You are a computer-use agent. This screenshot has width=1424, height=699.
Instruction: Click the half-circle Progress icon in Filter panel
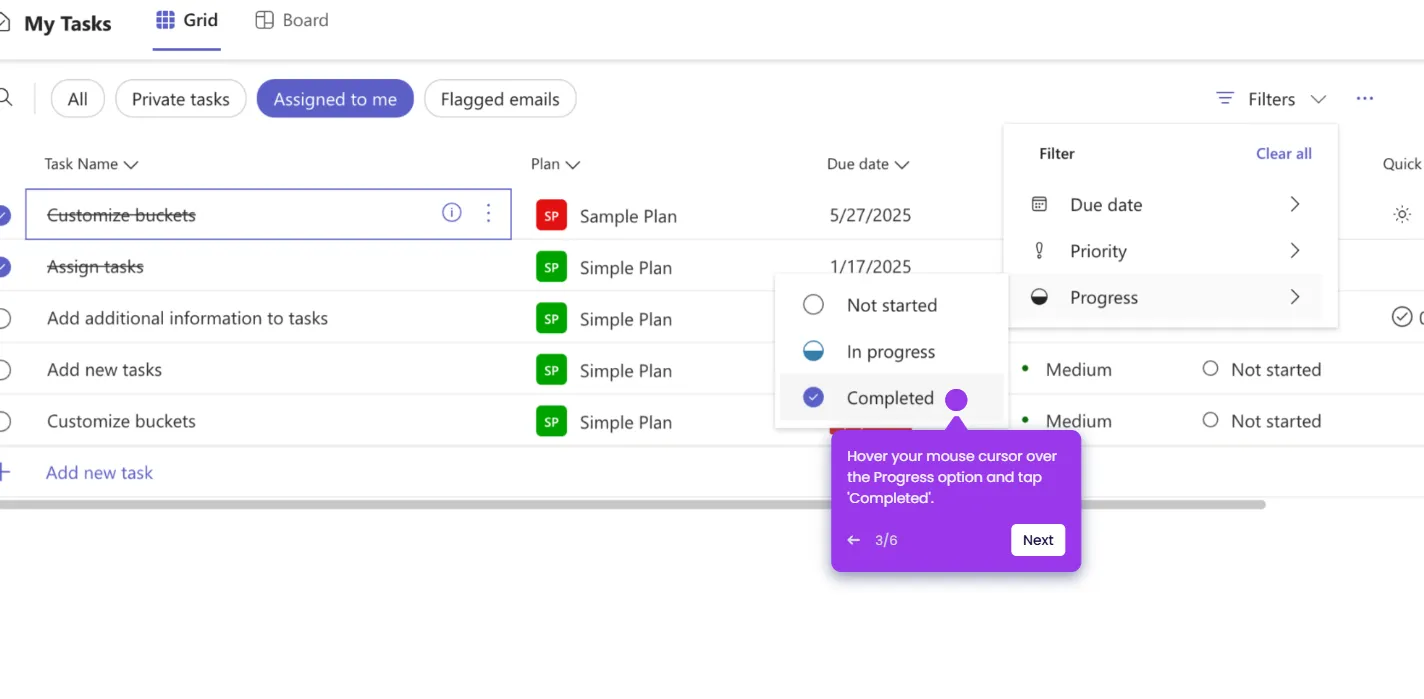(x=1040, y=297)
